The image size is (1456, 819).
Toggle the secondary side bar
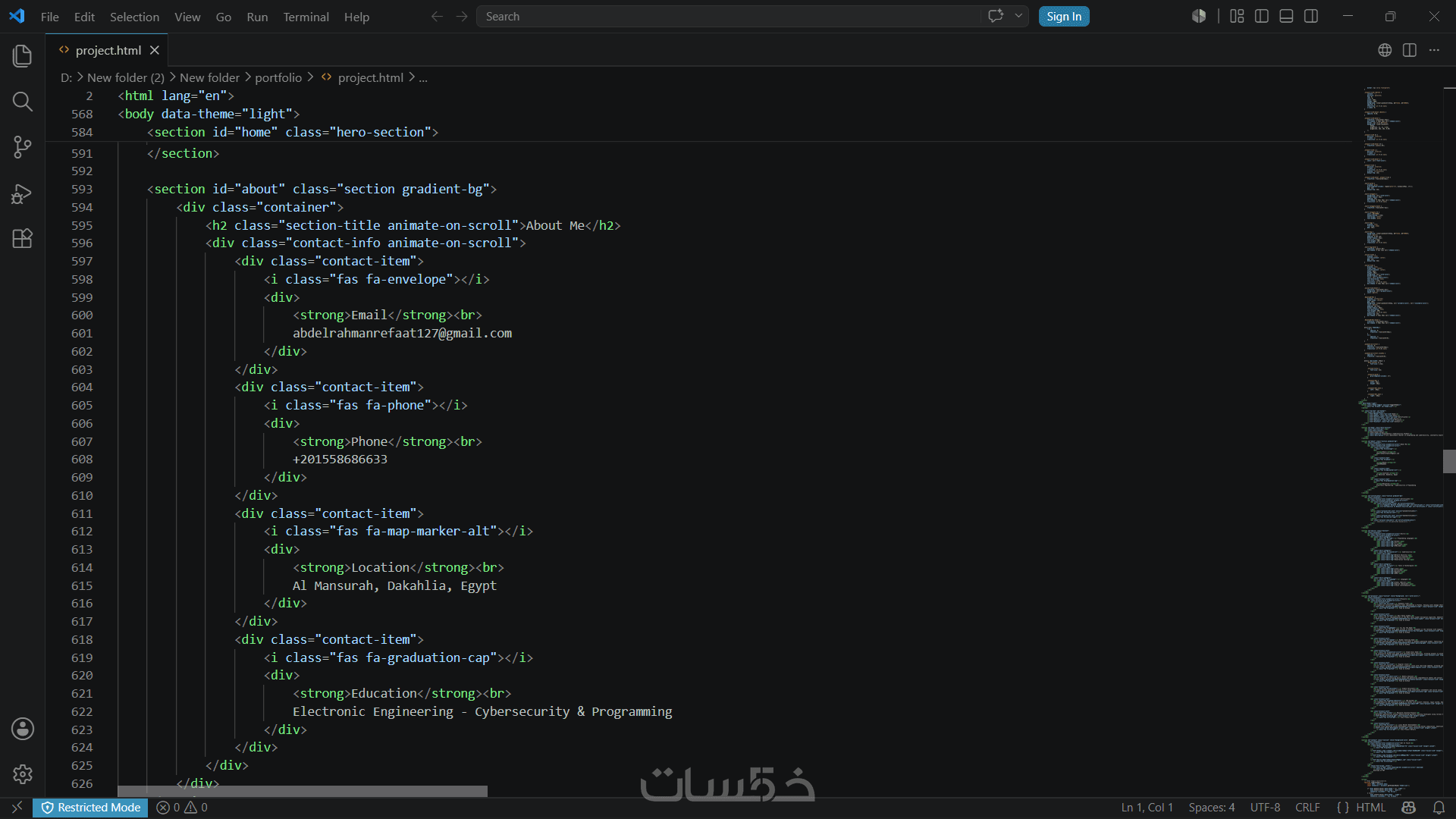1311,16
